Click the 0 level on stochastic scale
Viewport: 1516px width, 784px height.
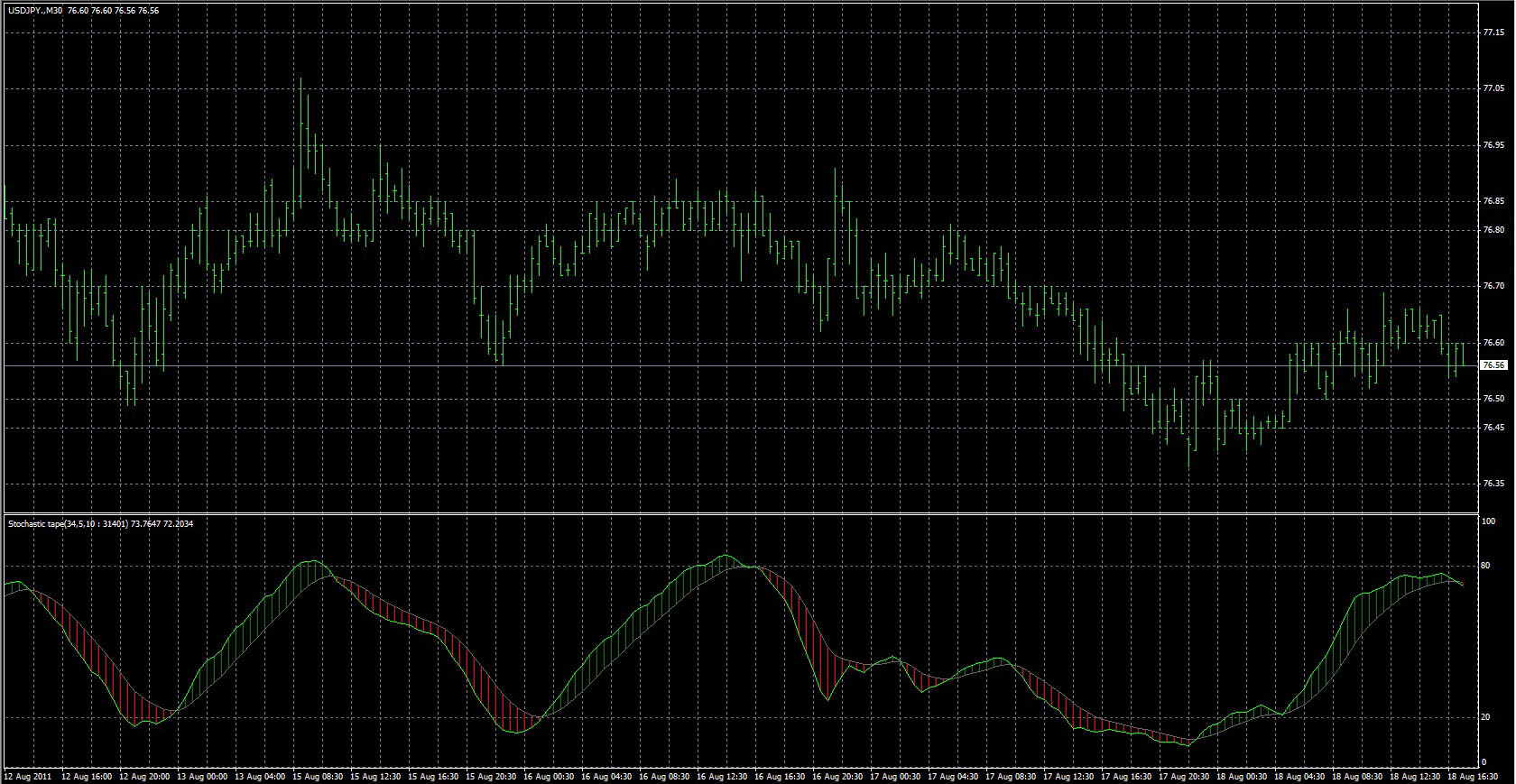(1484, 762)
